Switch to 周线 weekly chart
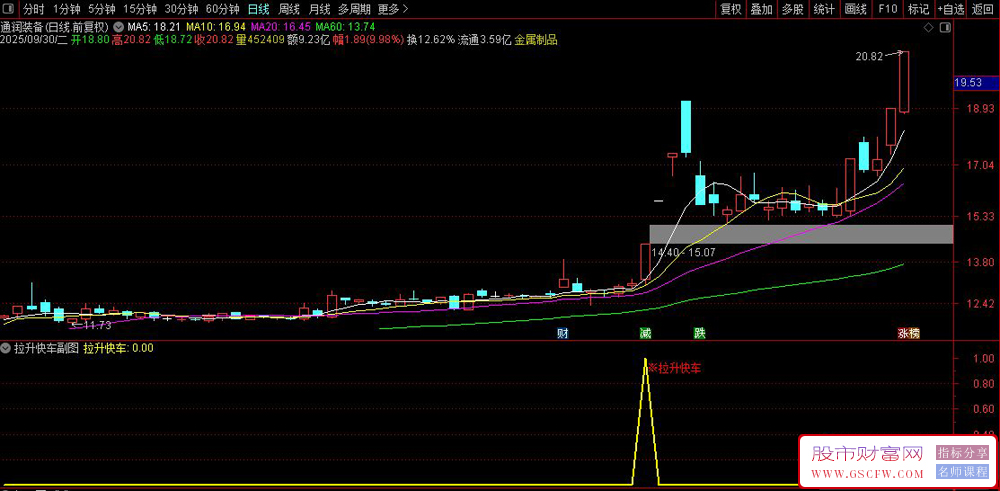 pyautogui.click(x=289, y=9)
